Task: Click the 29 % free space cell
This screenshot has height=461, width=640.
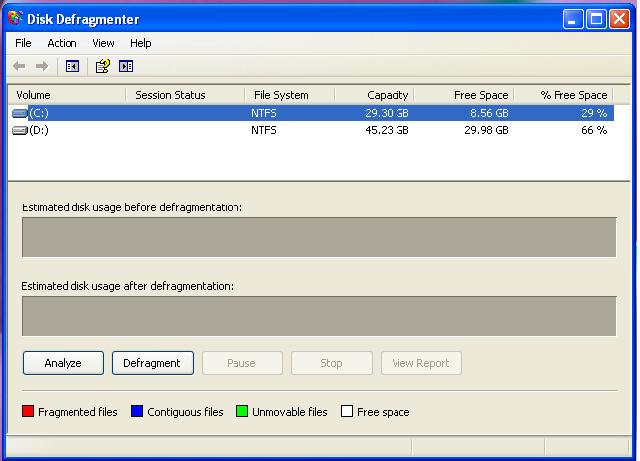Action: pyautogui.click(x=594, y=113)
